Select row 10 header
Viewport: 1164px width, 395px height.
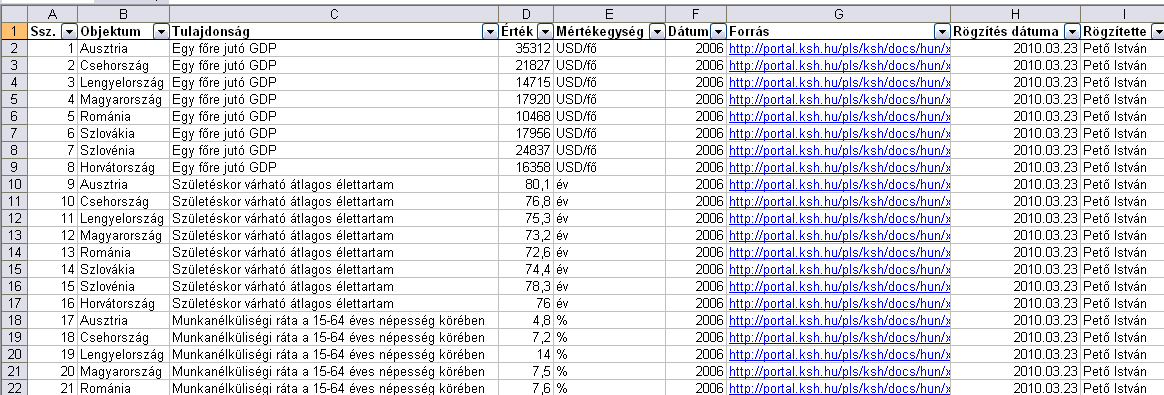point(13,184)
